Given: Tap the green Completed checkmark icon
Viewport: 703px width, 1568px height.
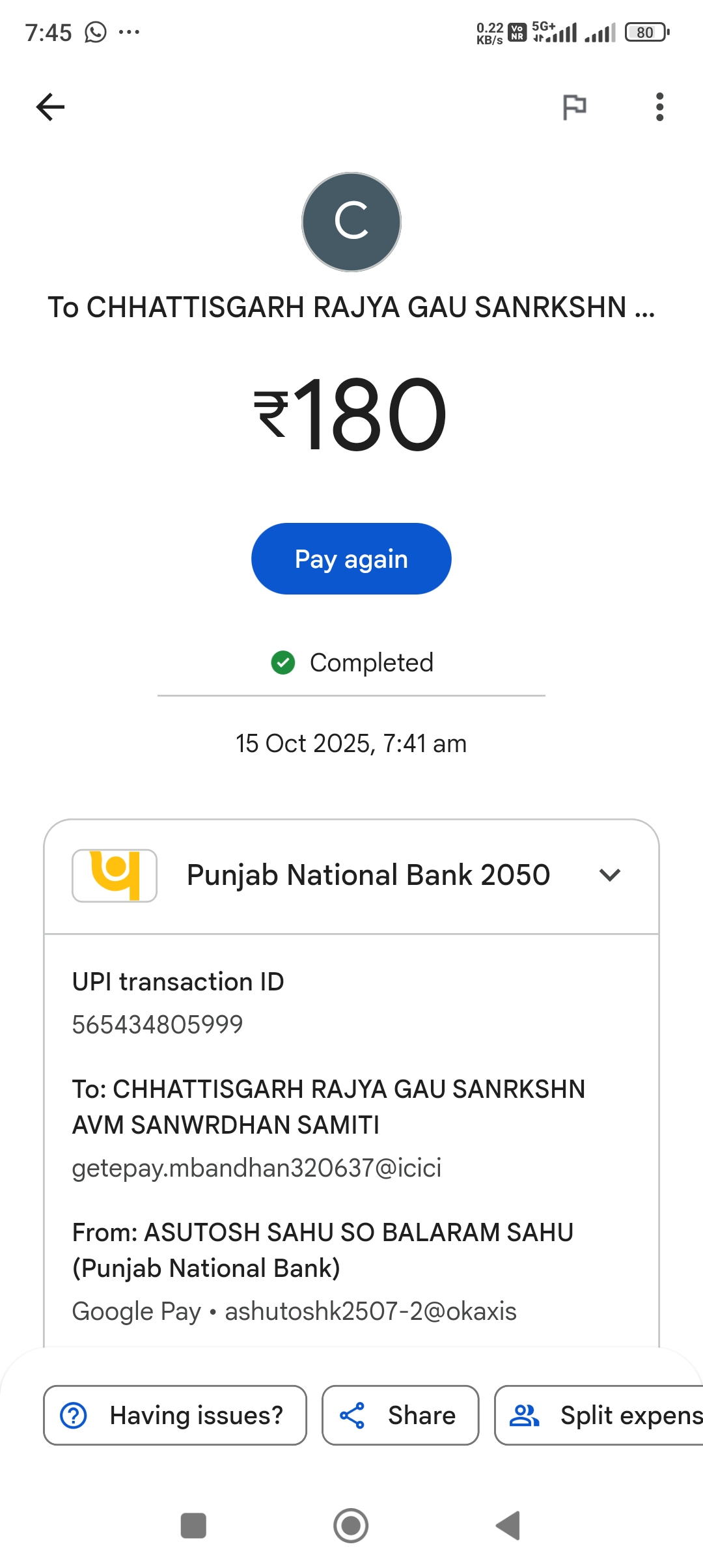Looking at the screenshot, I should click(283, 663).
